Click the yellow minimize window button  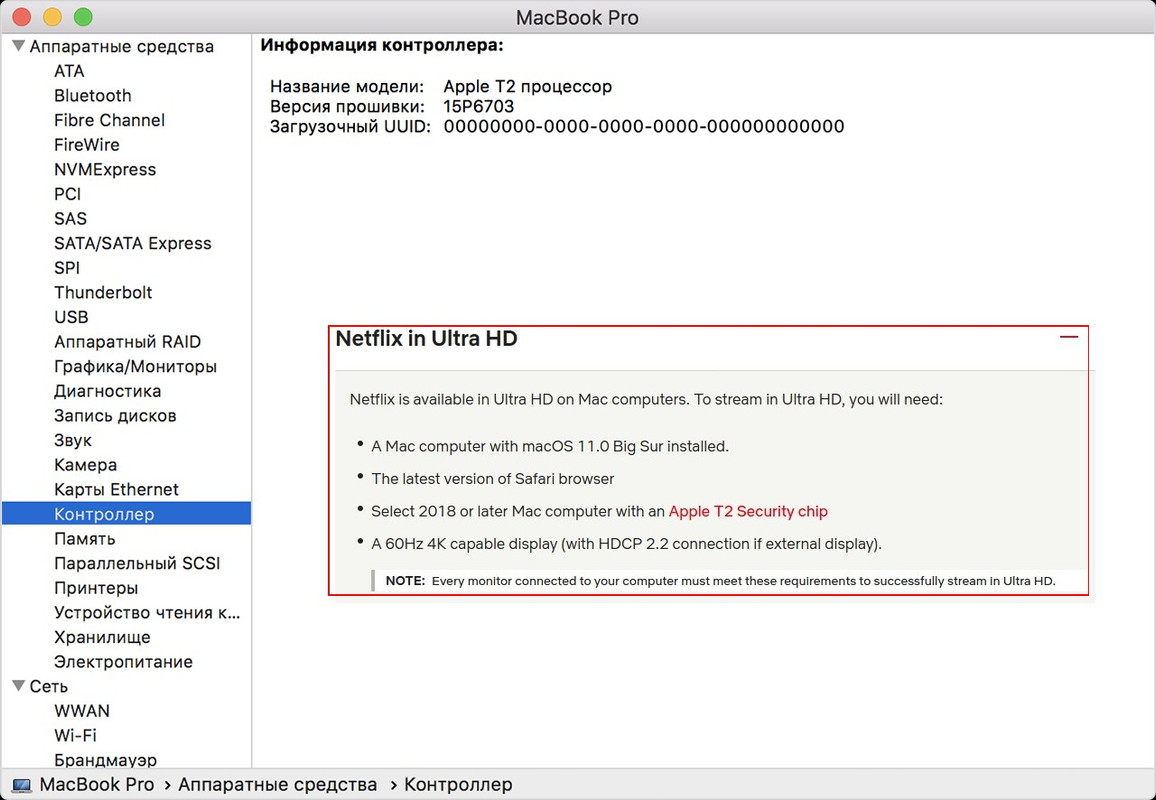click(52, 17)
